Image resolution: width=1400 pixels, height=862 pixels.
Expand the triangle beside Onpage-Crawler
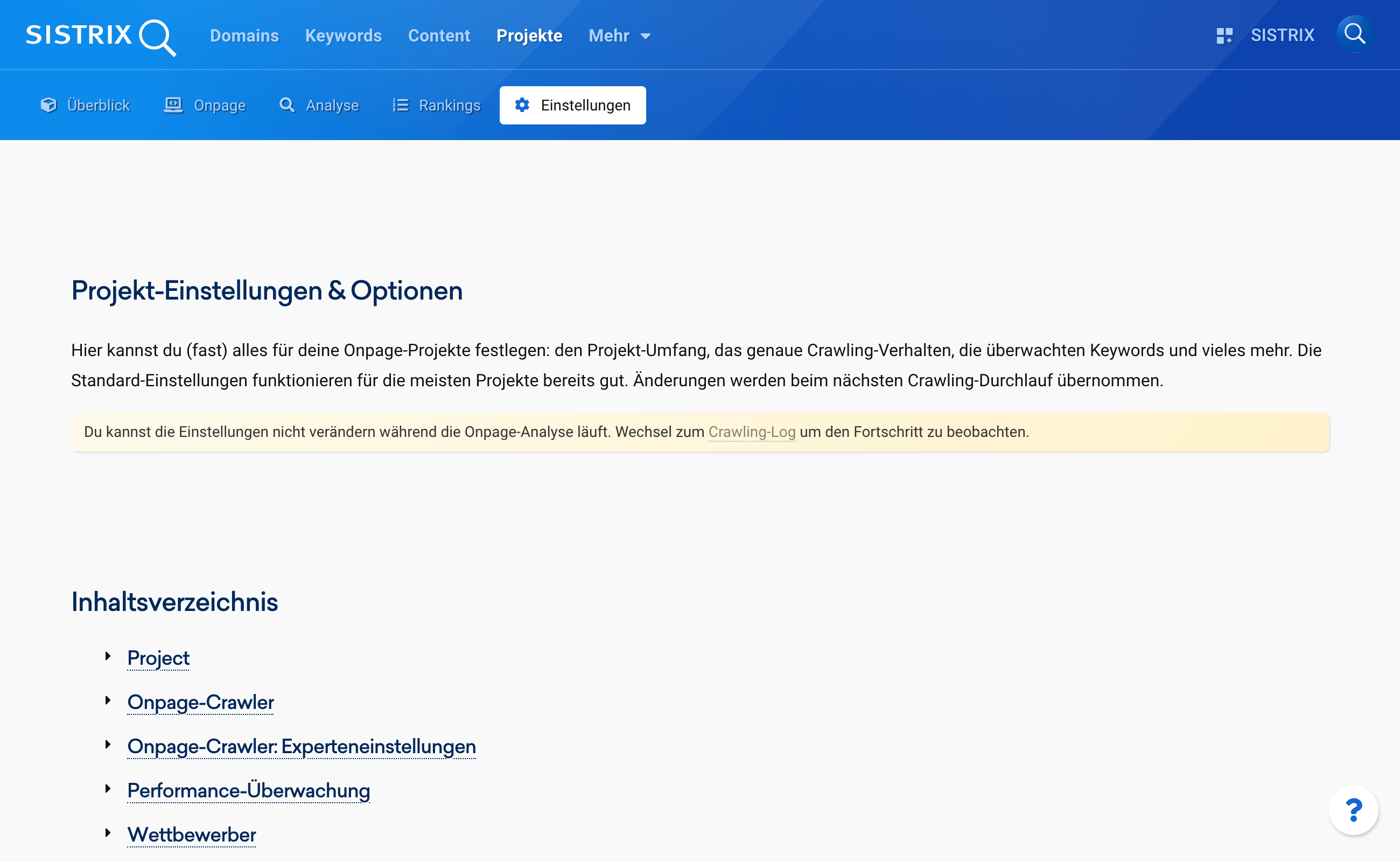[108, 700]
